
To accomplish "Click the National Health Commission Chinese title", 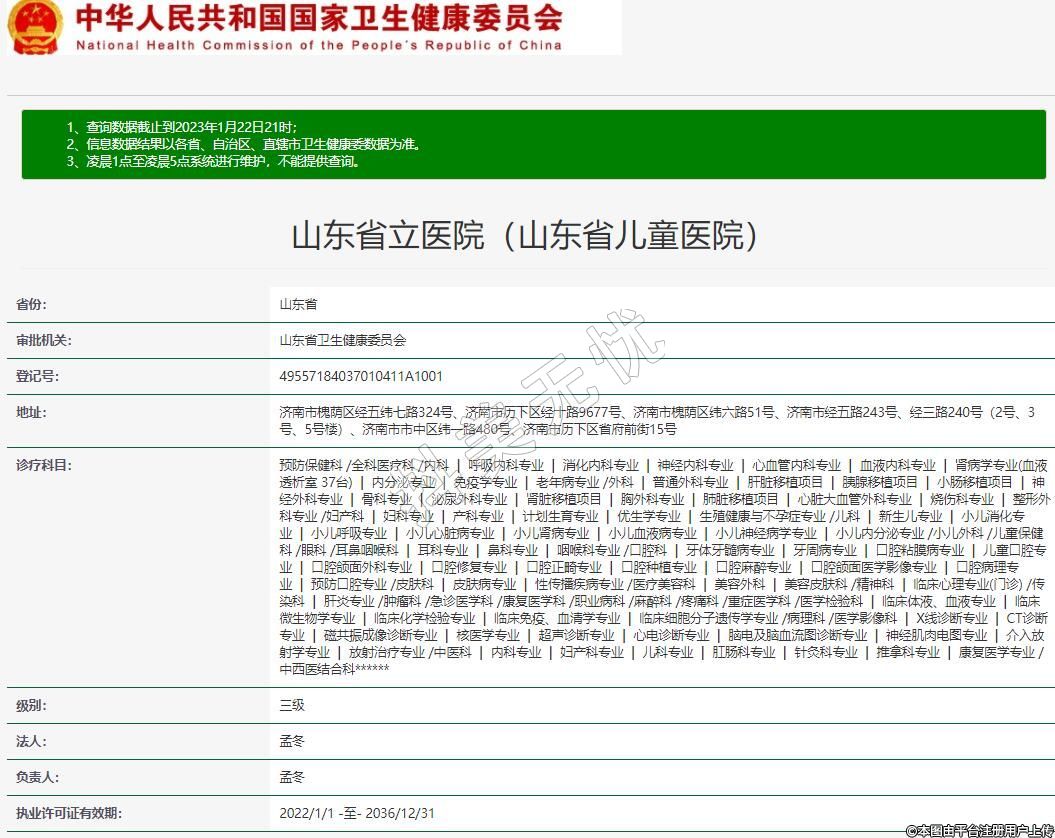I will (318, 18).
